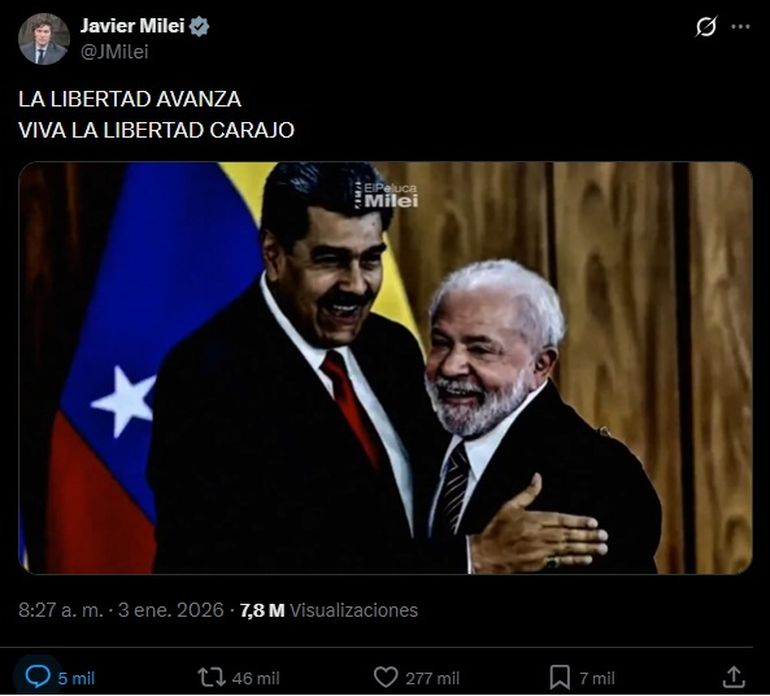Like the post with heart icon
Image resolution: width=770 pixels, height=696 pixels.
pyautogui.click(x=385, y=677)
